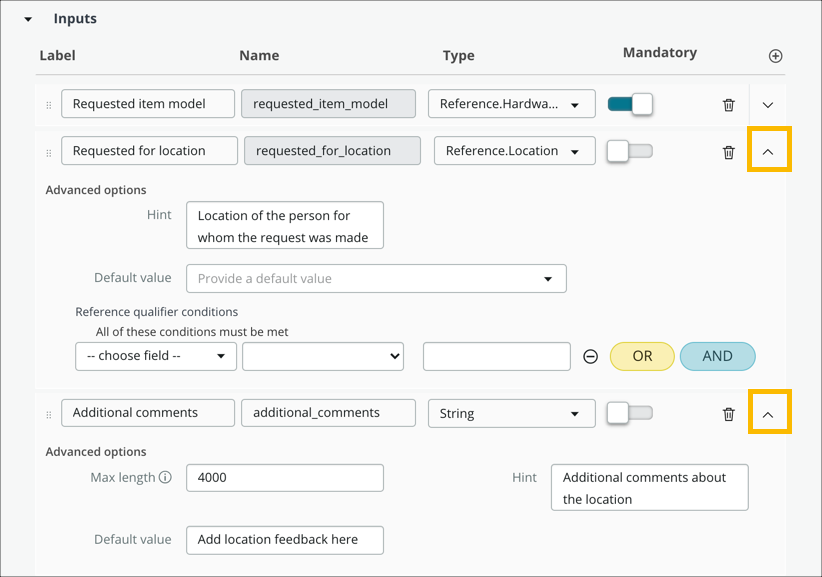Open the Provide a default value dropdown
822x577 pixels.
tap(376, 278)
